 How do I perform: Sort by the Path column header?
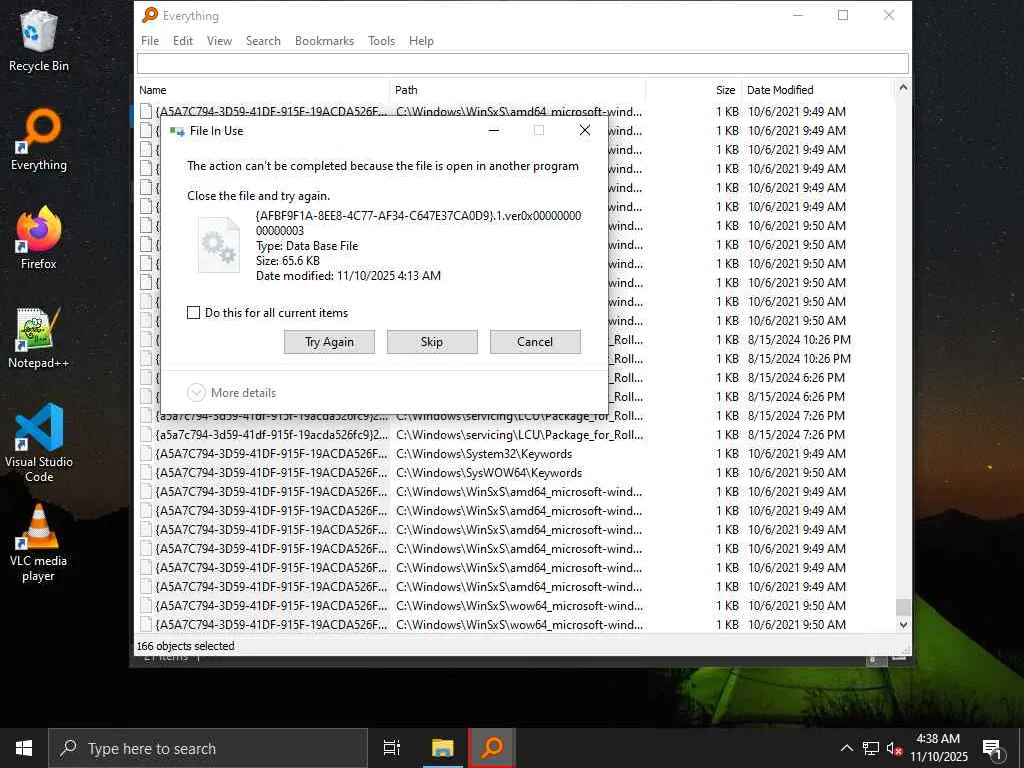(518, 90)
